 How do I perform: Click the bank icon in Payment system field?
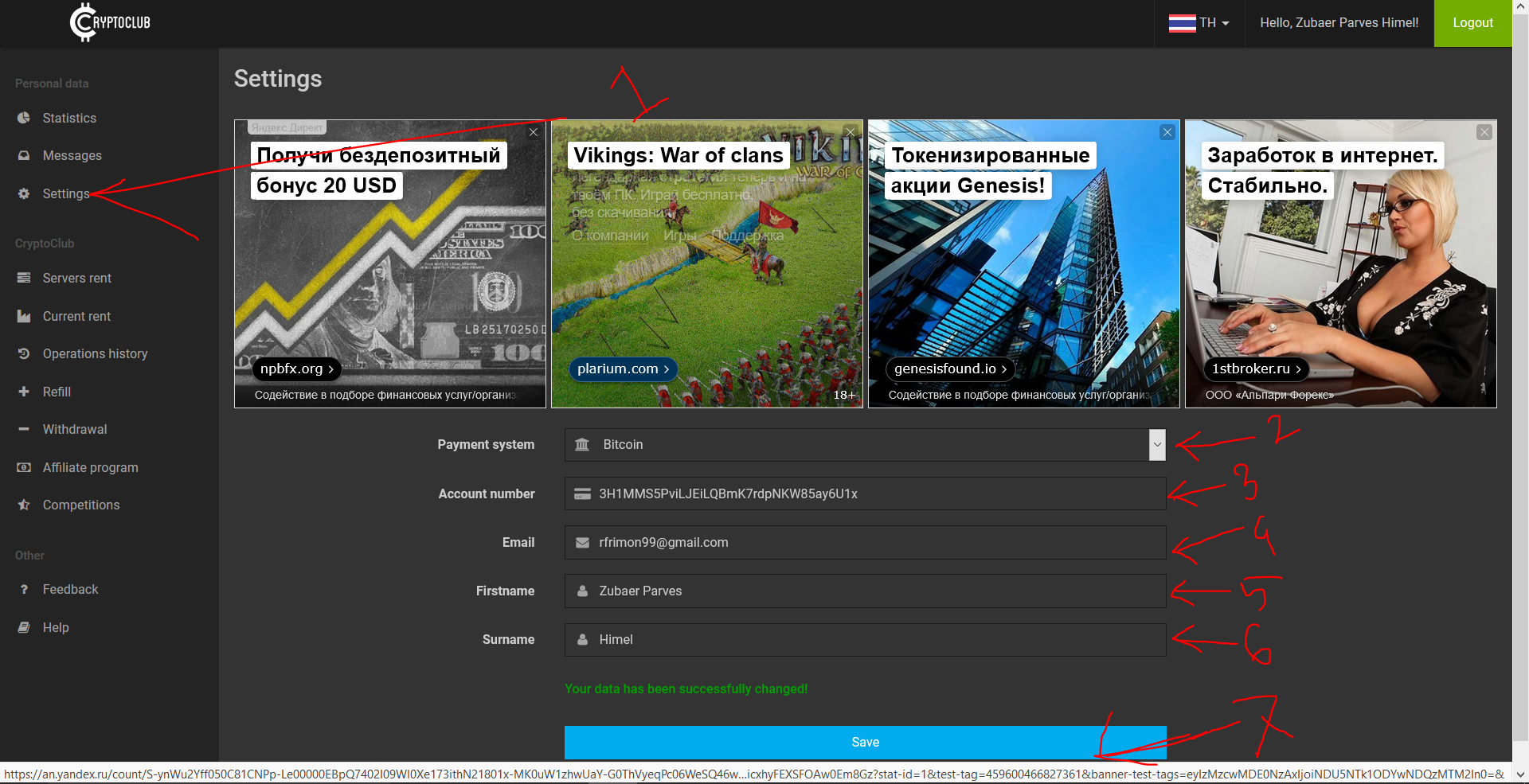(582, 444)
